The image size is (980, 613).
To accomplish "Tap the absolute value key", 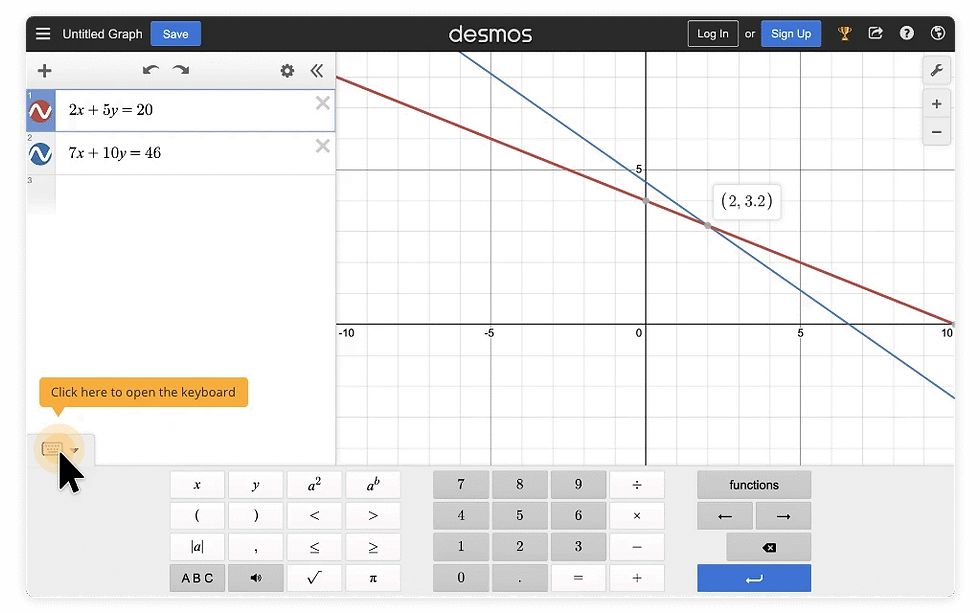I will 197,547.
